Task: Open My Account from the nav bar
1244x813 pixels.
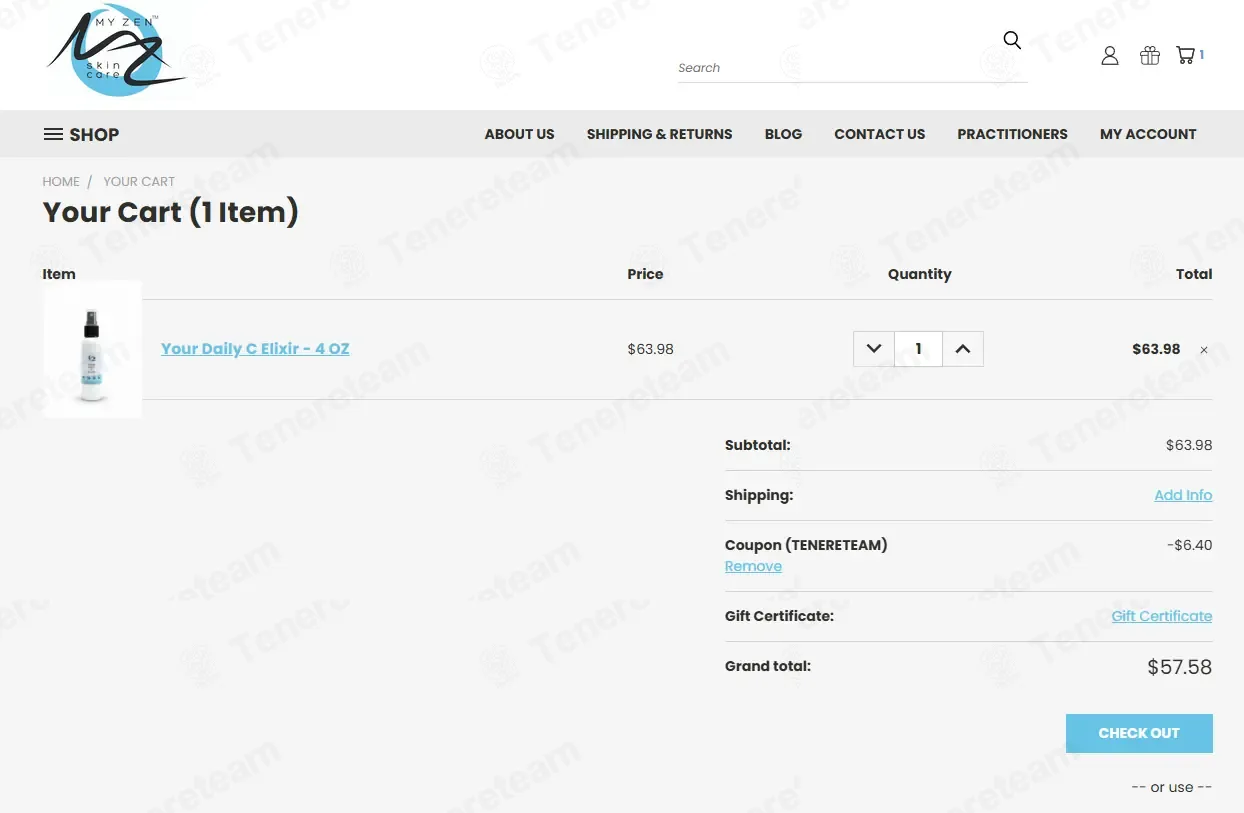Action: (1148, 134)
